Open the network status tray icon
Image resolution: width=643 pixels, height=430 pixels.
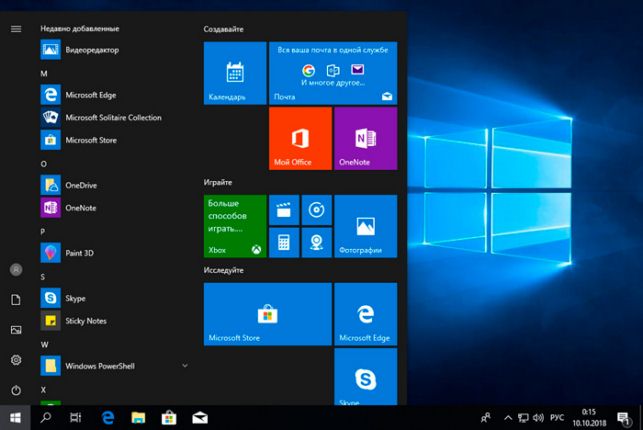coord(523,418)
